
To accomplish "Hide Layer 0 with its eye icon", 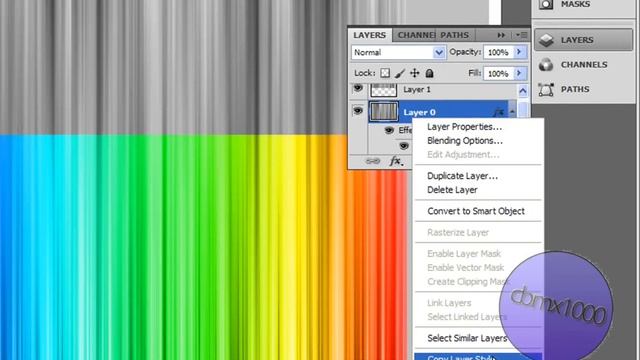I will pyautogui.click(x=358, y=111).
